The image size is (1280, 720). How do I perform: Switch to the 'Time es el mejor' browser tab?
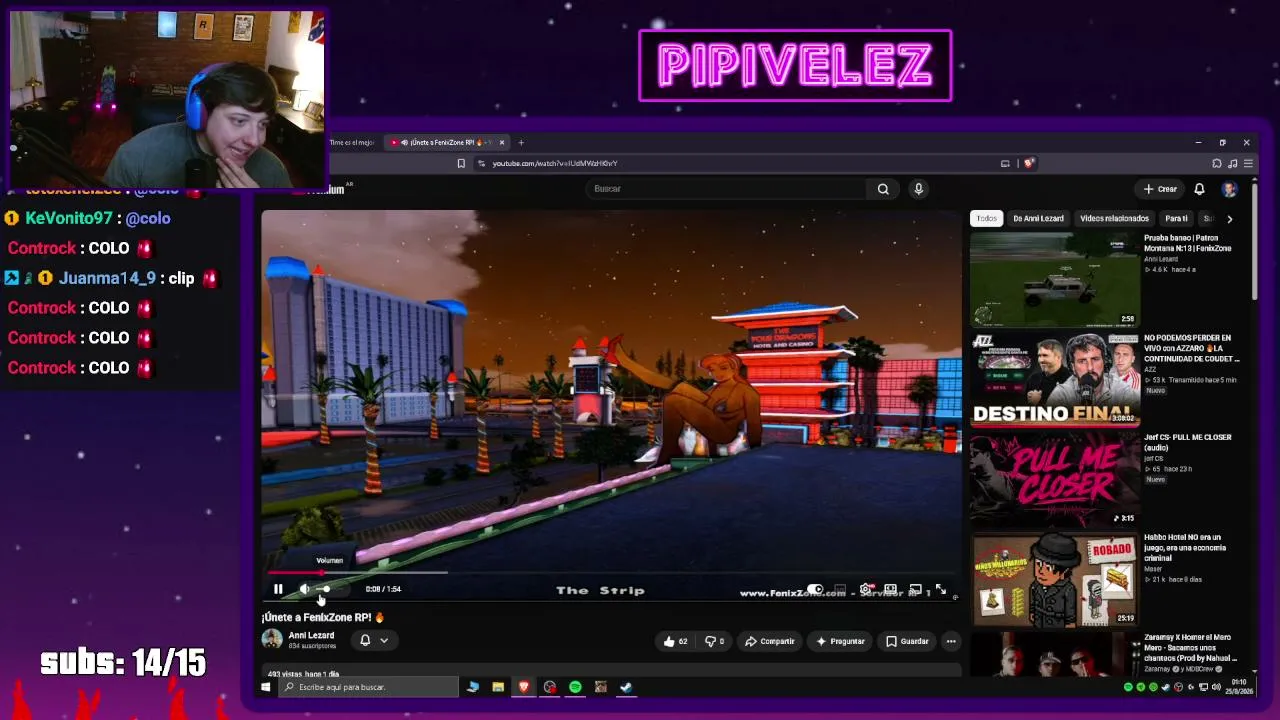[x=352, y=142]
